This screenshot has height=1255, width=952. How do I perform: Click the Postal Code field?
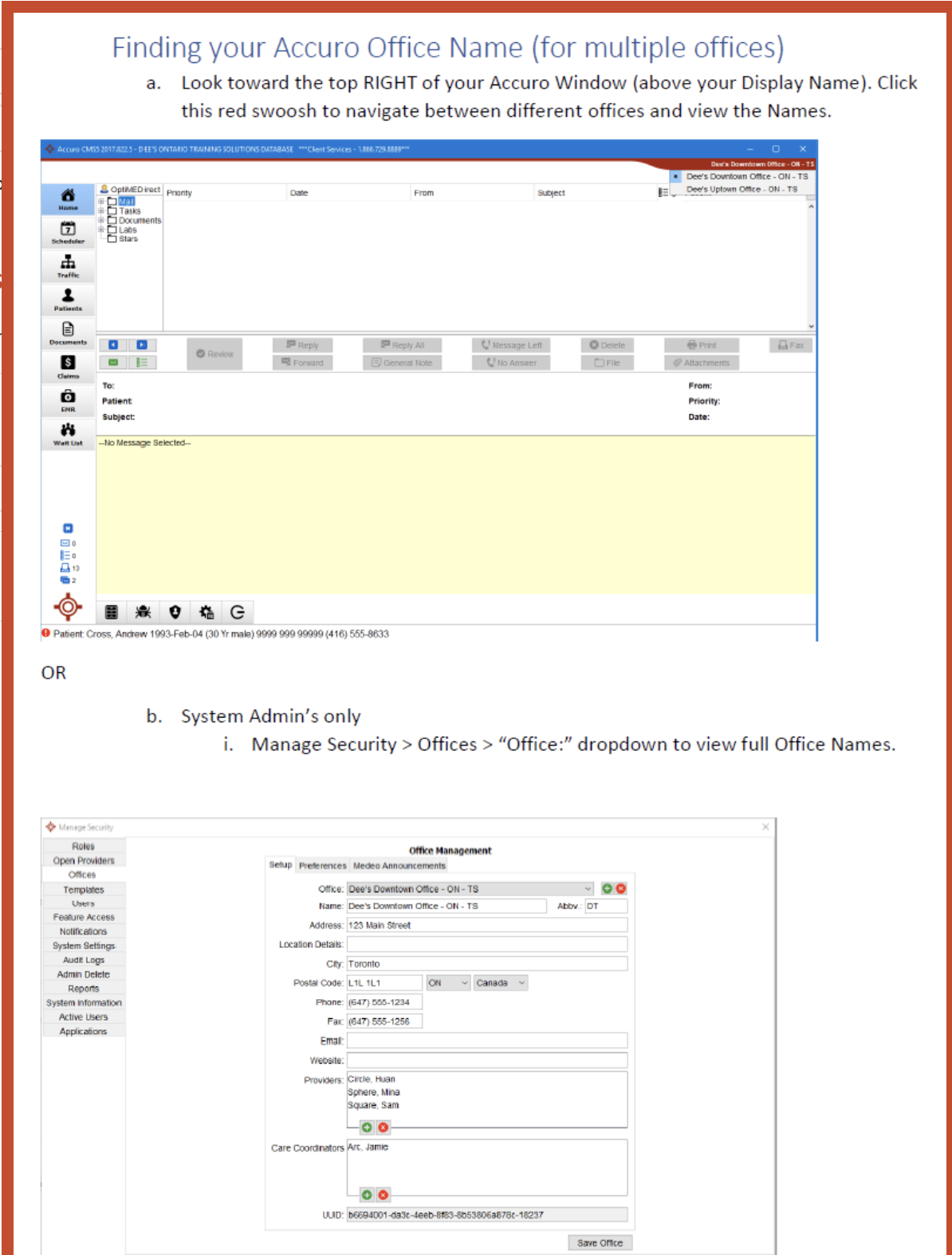point(384,983)
